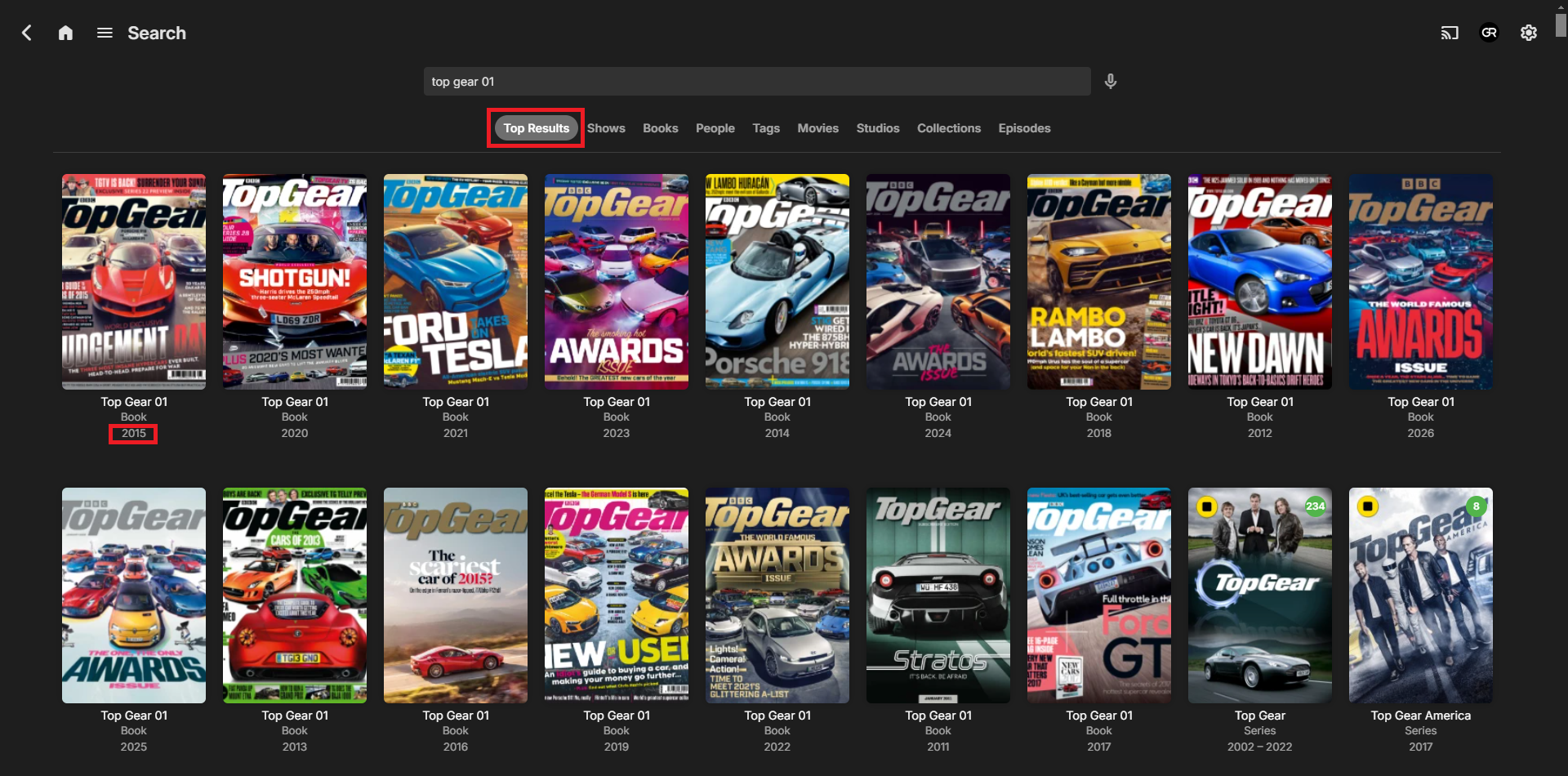The height and width of the screenshot is (776, 1568).
Task: Open the Top Gear series title link
Action: (x=1259, y=716)
